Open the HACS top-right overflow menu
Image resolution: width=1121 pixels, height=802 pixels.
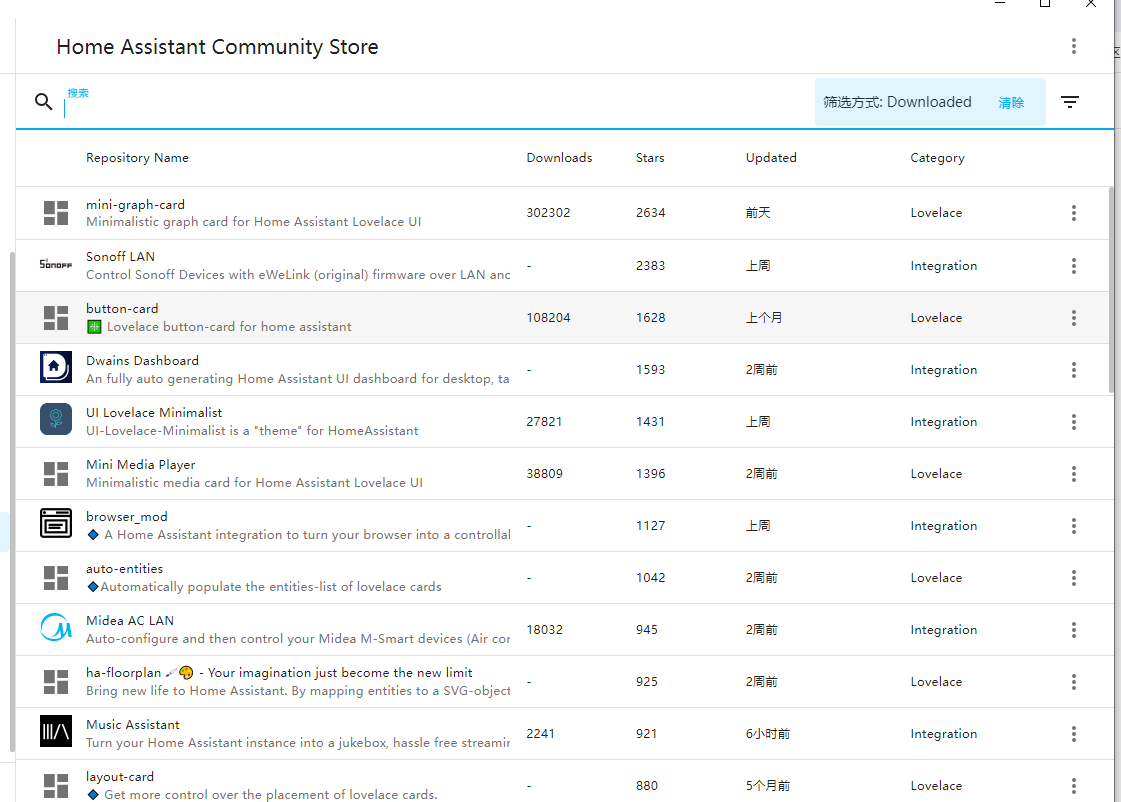coord(1073,46)
